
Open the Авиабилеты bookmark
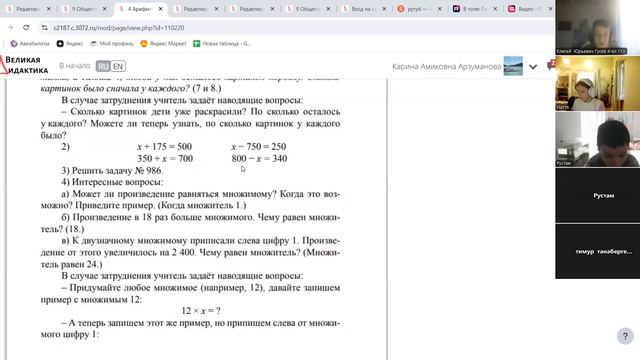click(30, 43)
